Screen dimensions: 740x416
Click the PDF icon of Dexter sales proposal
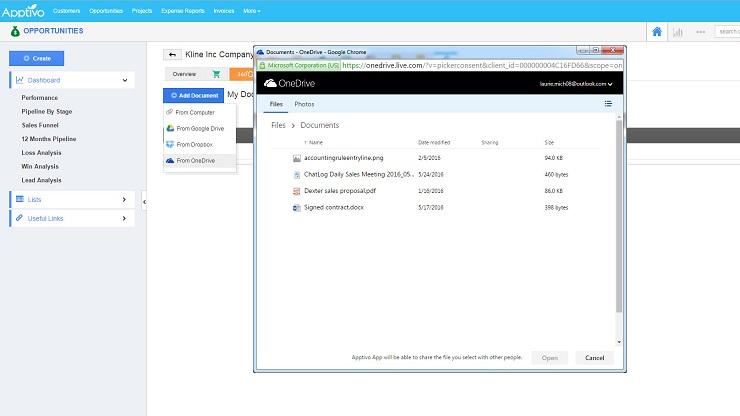click(x=296, y=191)
